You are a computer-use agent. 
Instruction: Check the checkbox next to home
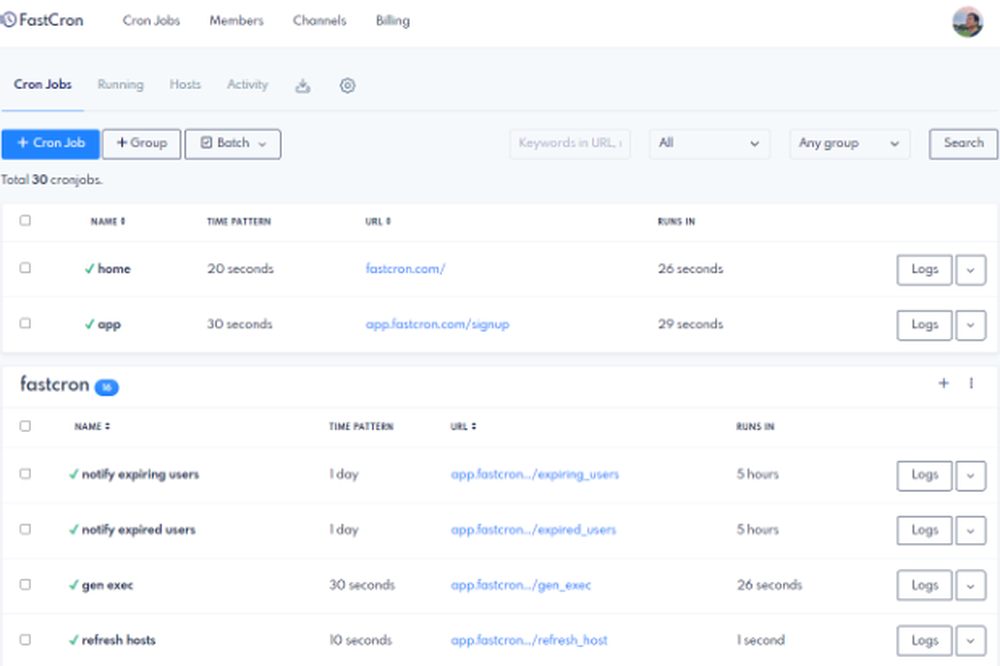[25, 269]
